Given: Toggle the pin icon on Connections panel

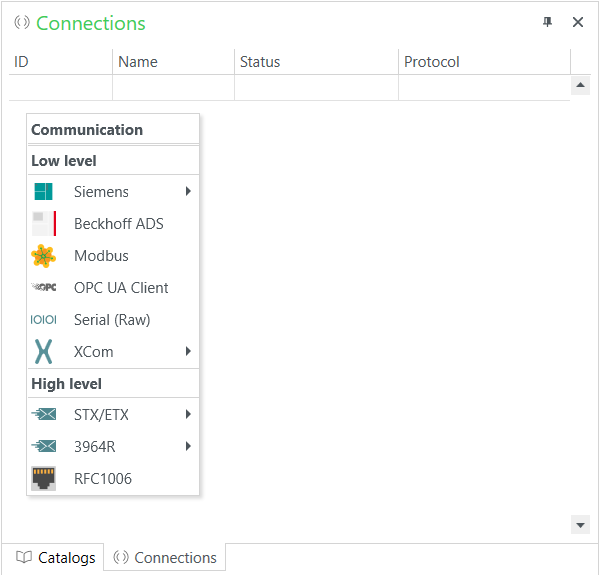Looking at the screenshot, I should (548, 22).
